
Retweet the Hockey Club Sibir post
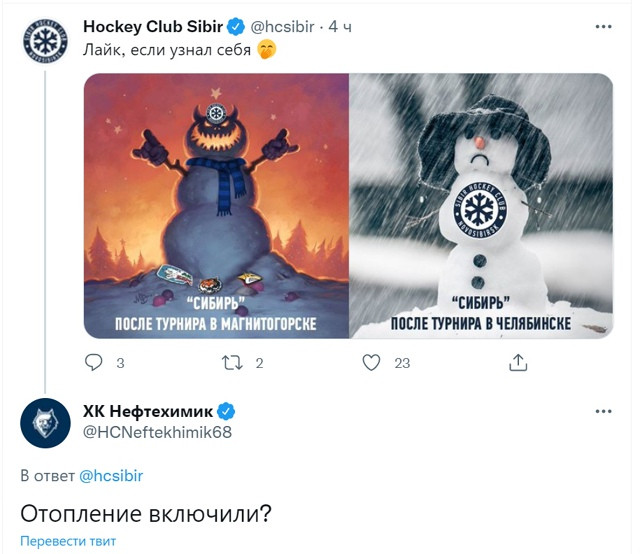(x=232, y=363)
